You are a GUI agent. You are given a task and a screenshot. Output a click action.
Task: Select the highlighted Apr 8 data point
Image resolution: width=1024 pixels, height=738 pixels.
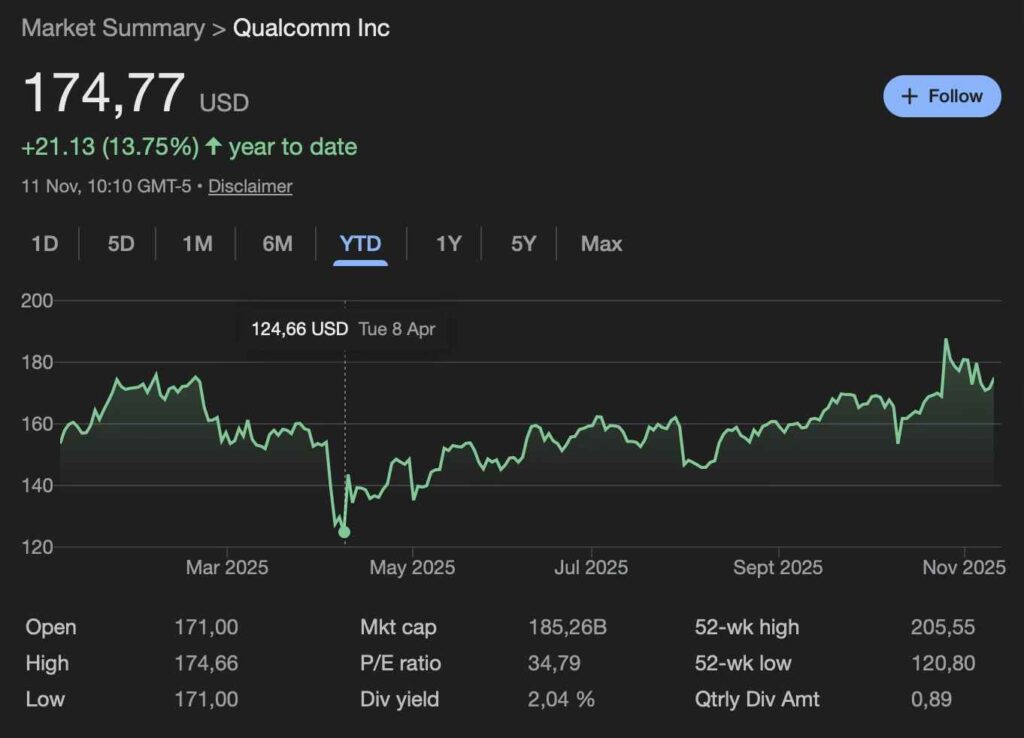[x=345, y=532]
